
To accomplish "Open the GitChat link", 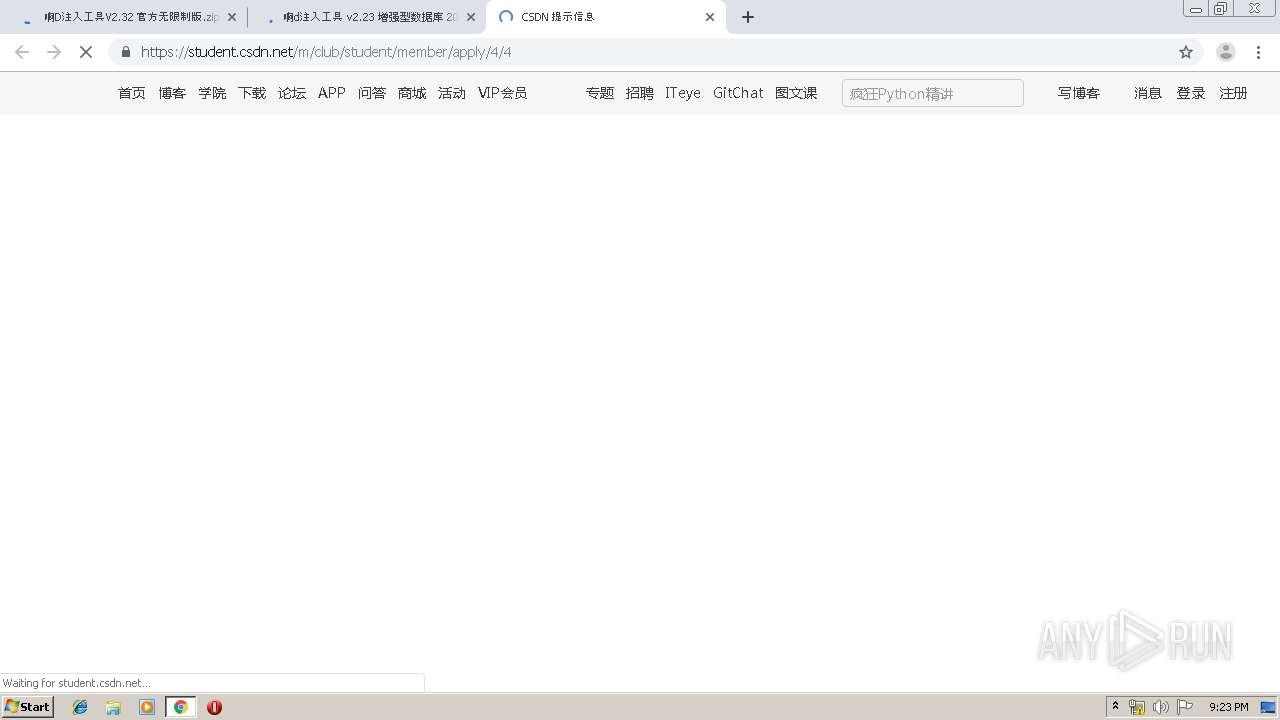I will point(738,93).
